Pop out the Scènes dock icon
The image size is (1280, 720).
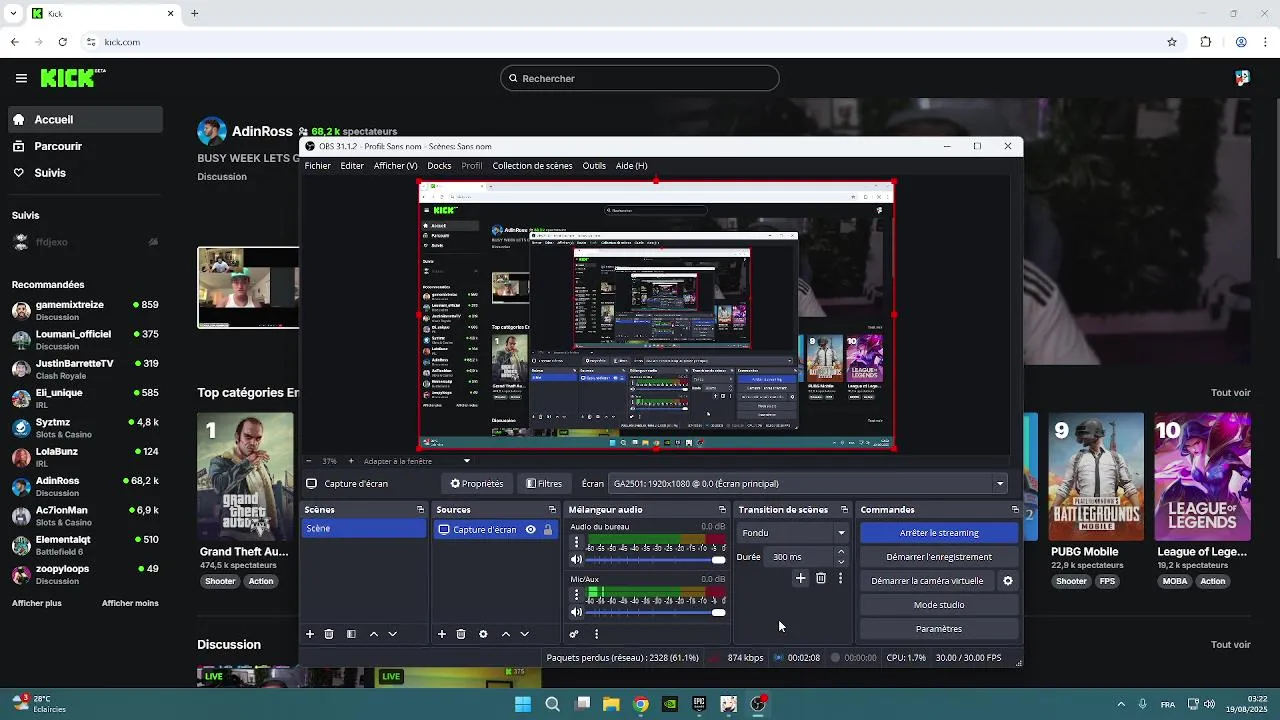(x=420, y=510)
